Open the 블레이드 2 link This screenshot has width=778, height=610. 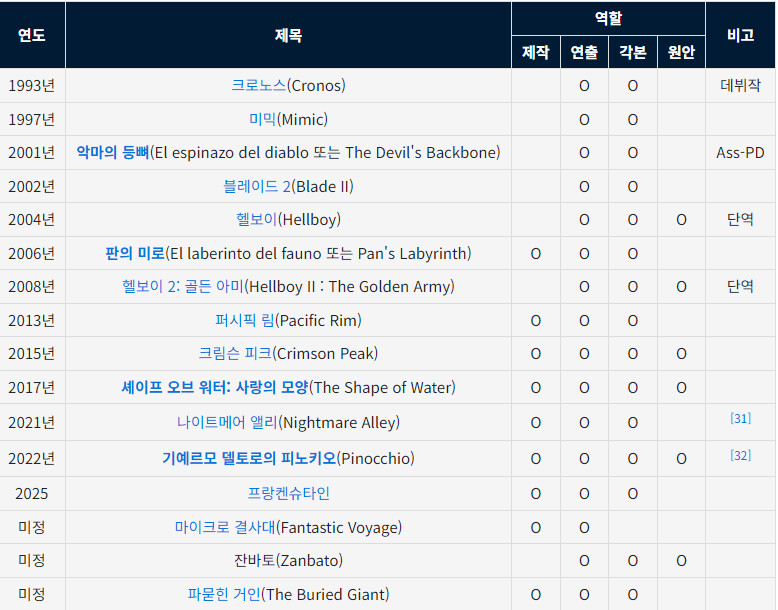257,187
